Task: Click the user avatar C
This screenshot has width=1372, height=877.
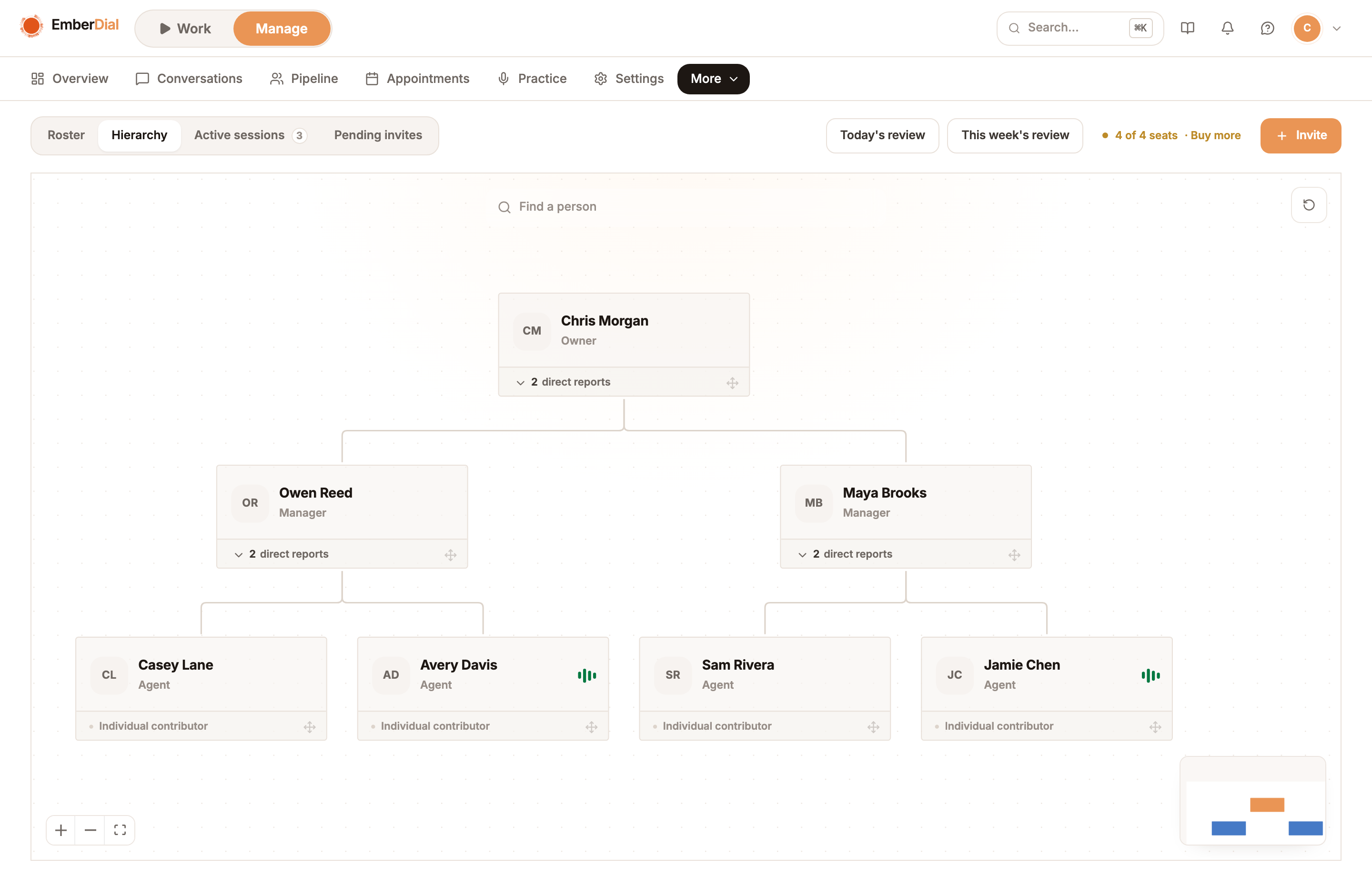Action: click(1307, 28)
